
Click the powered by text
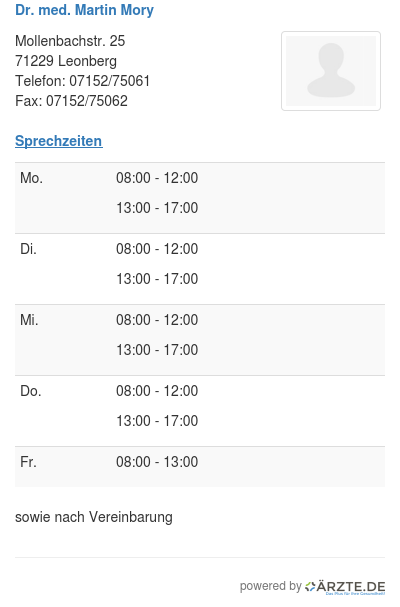click(x=270, y=586)
